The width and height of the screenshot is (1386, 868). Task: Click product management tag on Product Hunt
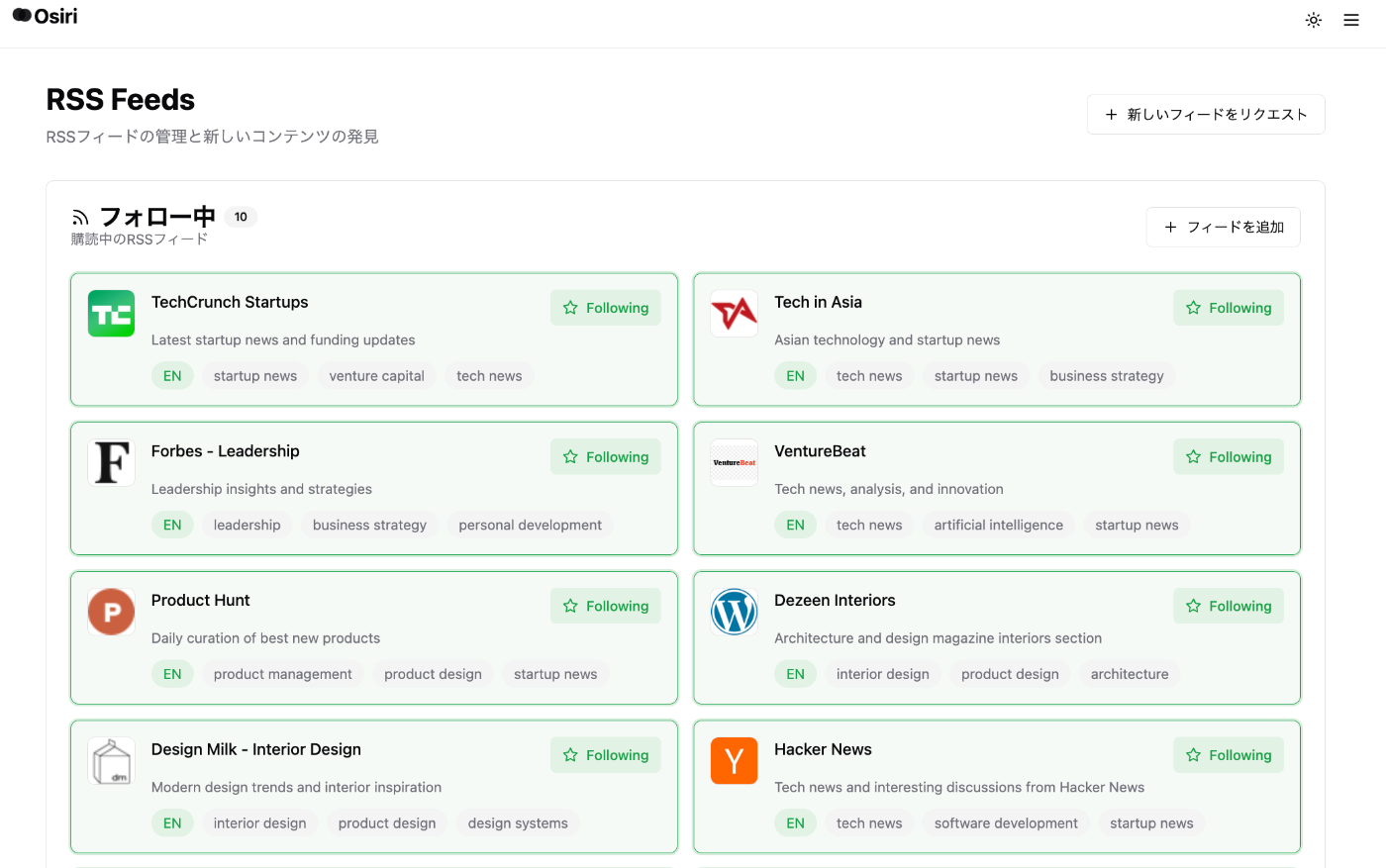283,674
